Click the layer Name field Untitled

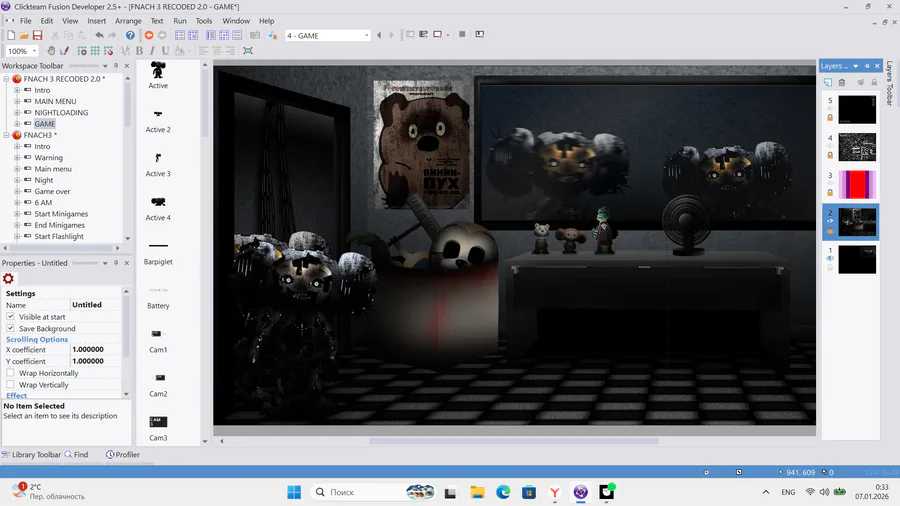click(95, 305)
